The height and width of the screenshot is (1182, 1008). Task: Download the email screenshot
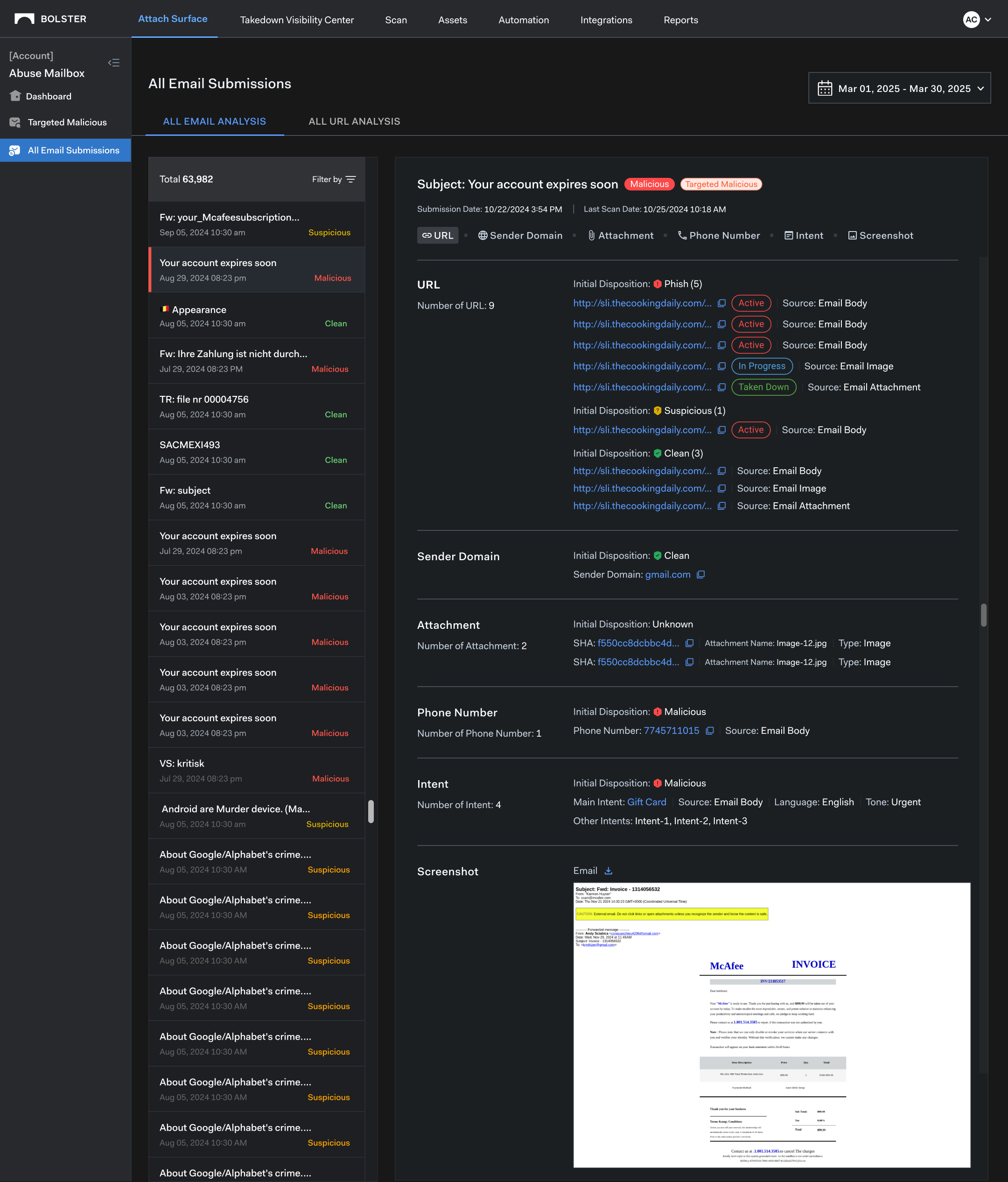(x=609, y=871)
